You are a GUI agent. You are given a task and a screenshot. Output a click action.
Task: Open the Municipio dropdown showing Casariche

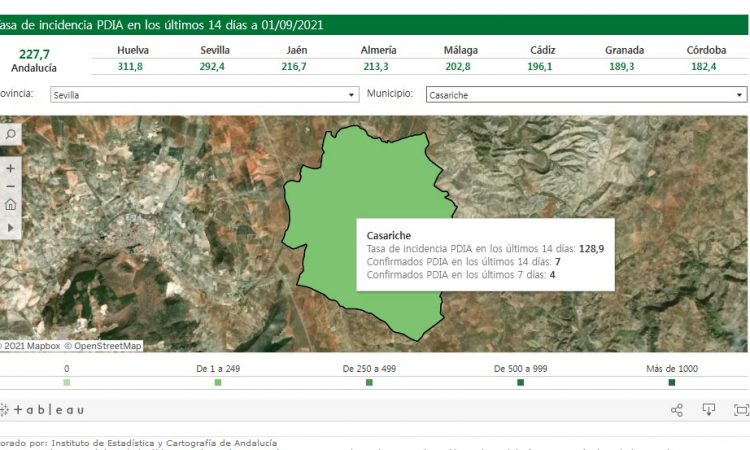click(585, 95)
